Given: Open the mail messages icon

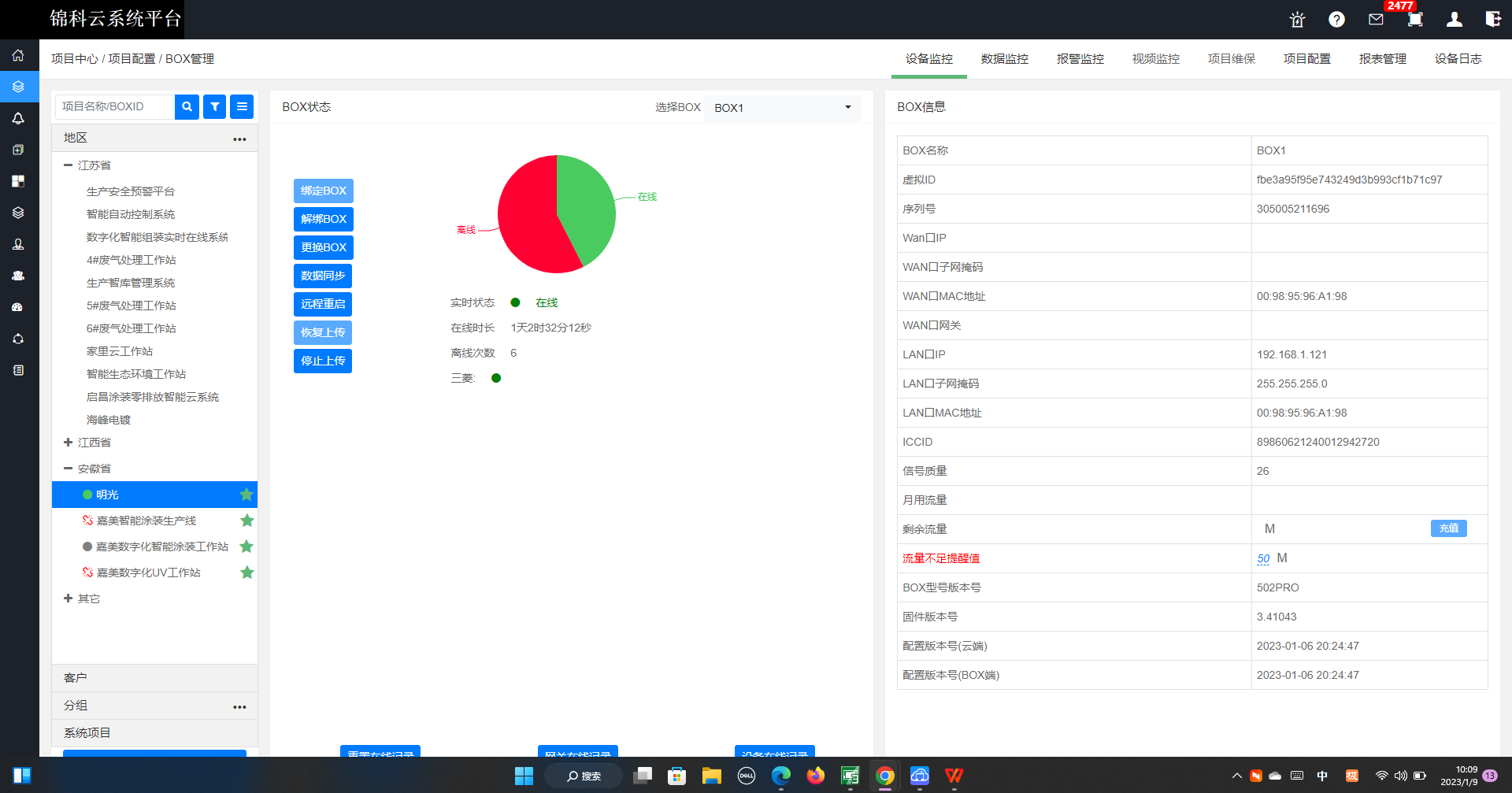Looking at the screenshot, I should click(x=1376, y=20).
